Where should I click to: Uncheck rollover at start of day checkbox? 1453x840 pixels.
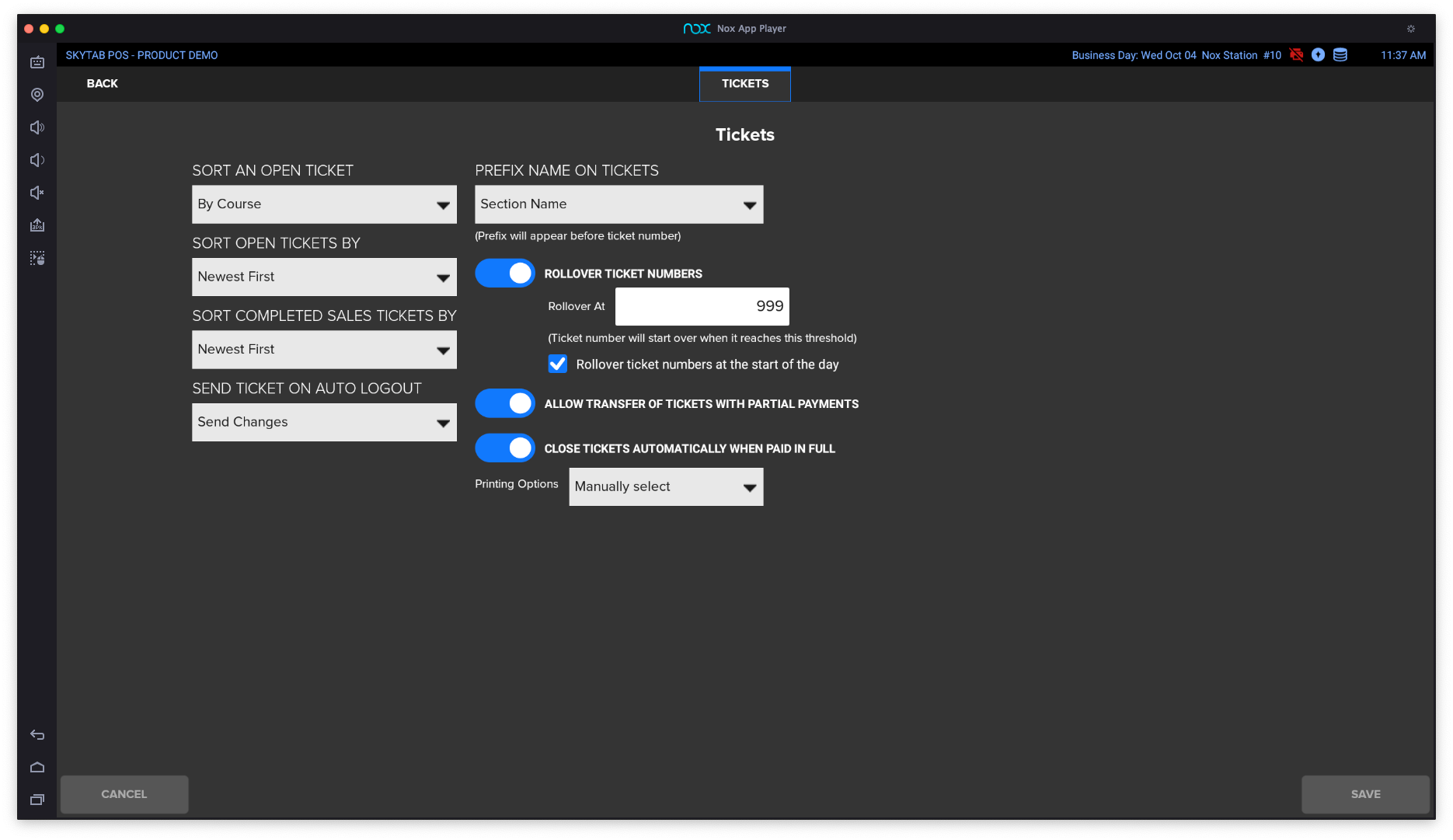(x=558, y=364)
